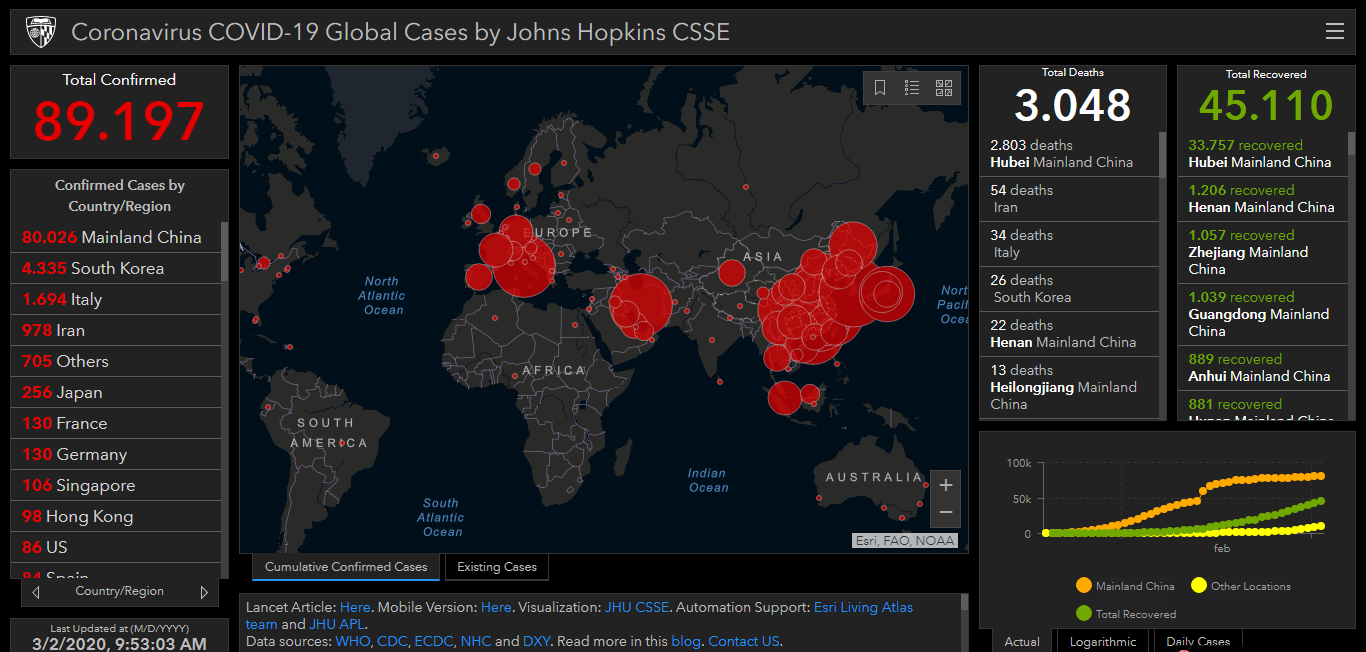Click Iran 54 deaths entry
Screen dimensions: 1366x652
(1069, 199)
